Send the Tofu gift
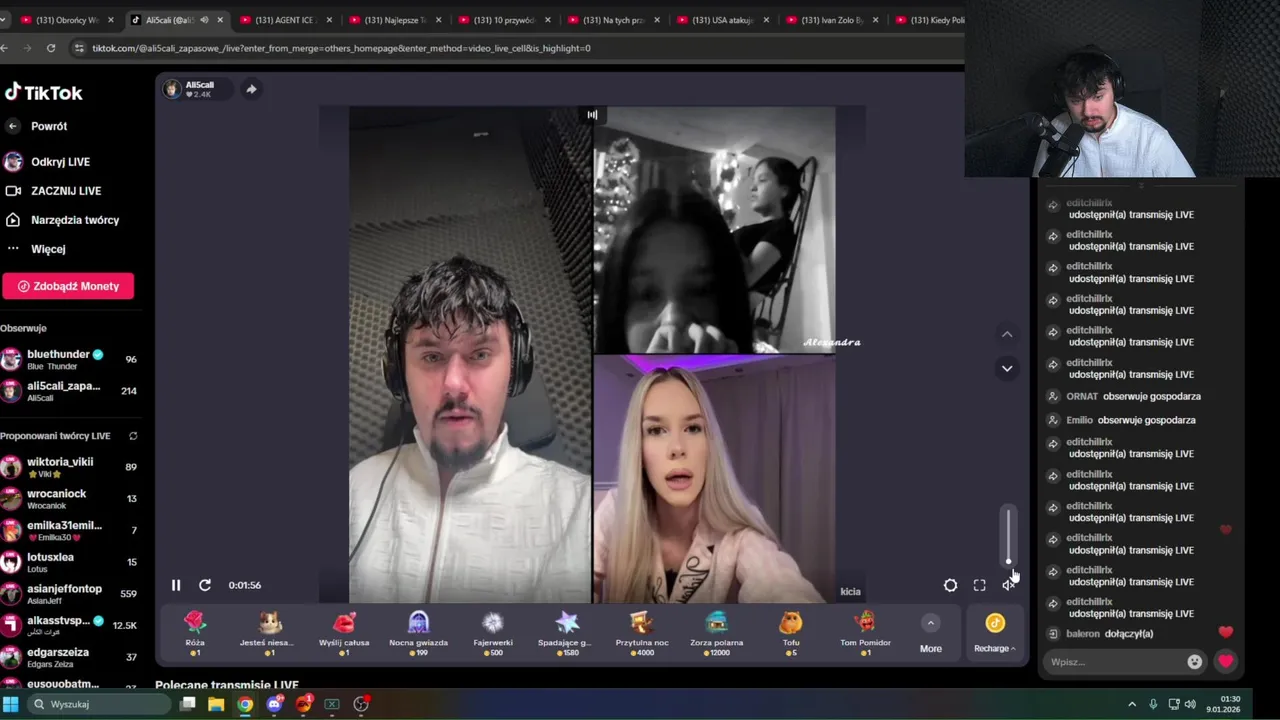This screenshot has width=1280, height=720. point(791,633)
